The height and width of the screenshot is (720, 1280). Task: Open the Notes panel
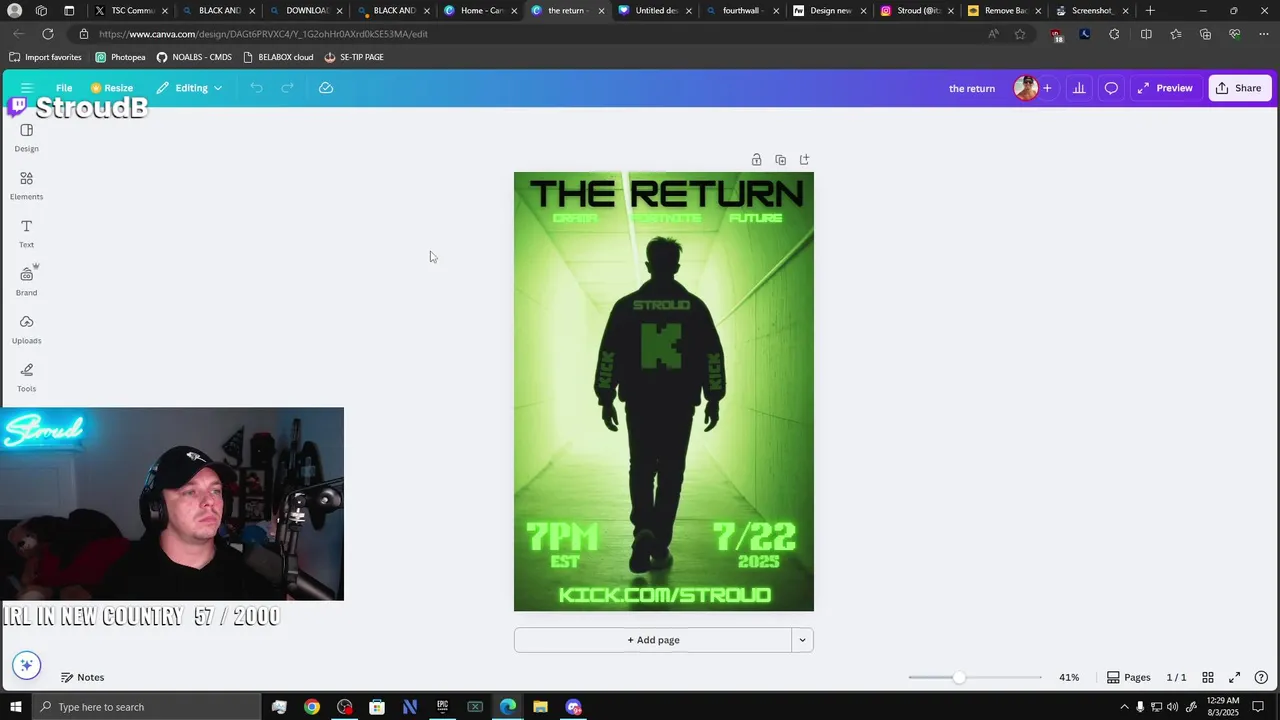click(x=82, y=677)
